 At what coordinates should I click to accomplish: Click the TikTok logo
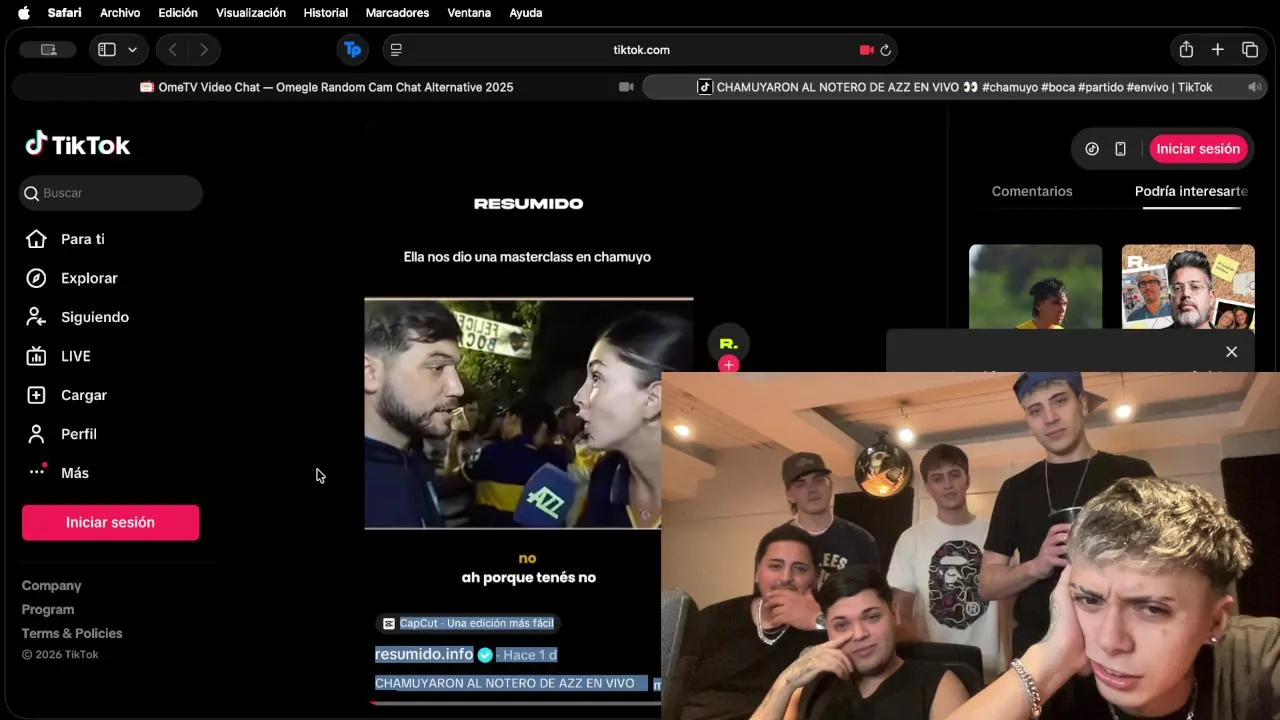[x=78, y=145]
